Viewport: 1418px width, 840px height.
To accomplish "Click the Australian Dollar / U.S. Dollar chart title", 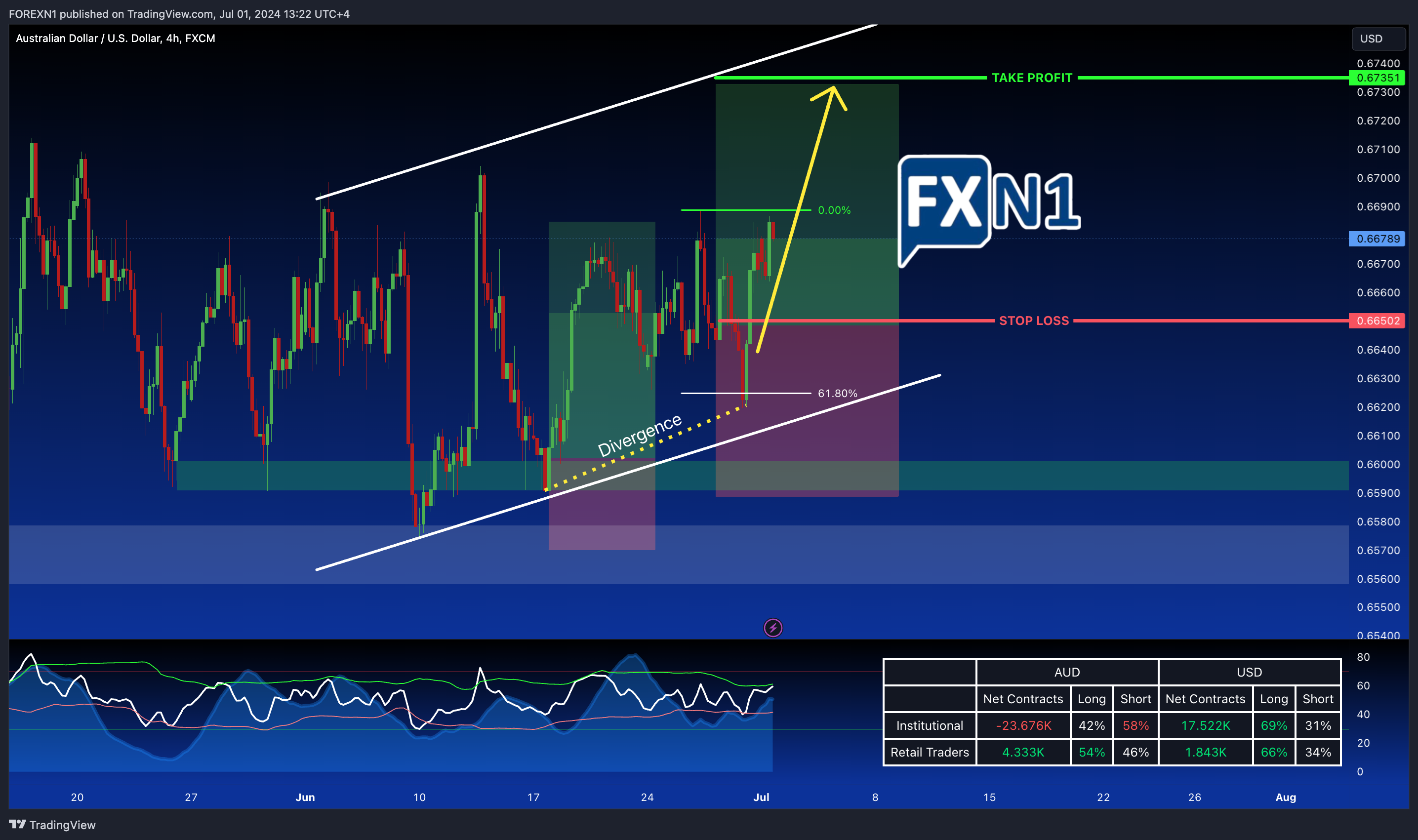I will pos(116,38).
